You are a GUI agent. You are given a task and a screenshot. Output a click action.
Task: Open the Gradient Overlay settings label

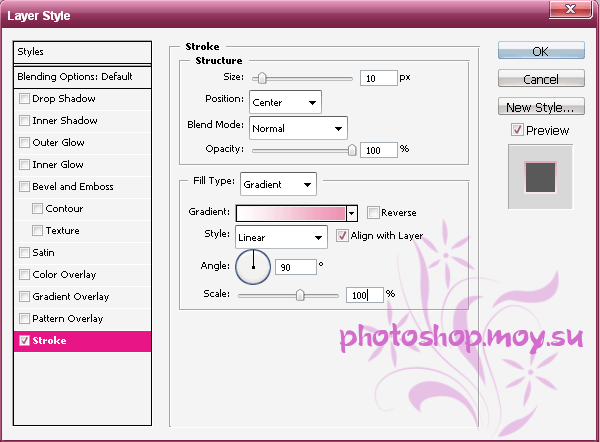[71, 297]
